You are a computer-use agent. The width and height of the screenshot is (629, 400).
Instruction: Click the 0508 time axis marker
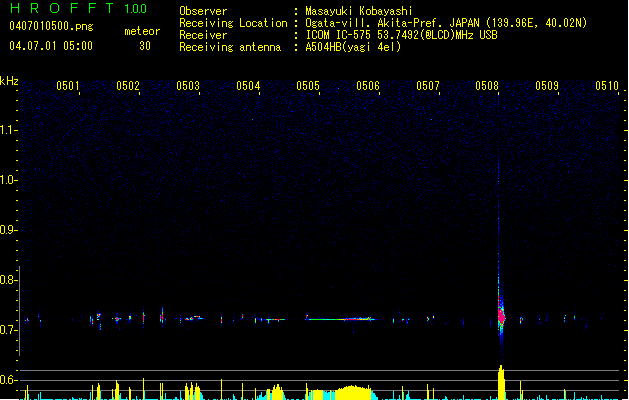(x=487, y=86)
